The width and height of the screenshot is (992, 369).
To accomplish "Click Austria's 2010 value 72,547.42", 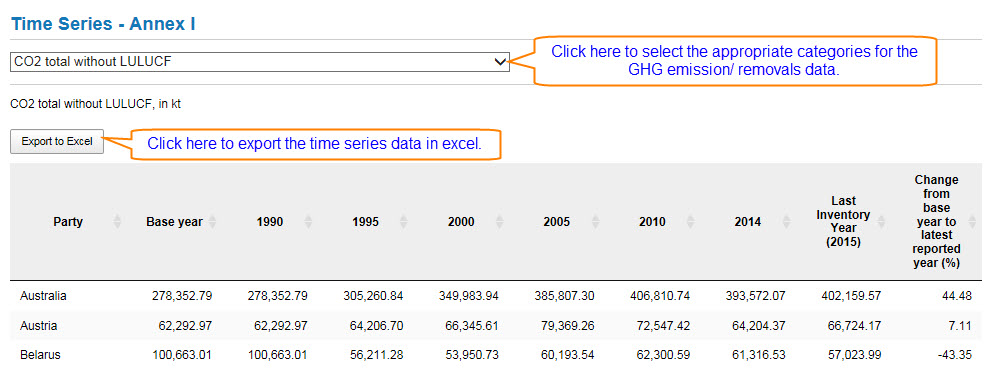I will click(663, 326).
